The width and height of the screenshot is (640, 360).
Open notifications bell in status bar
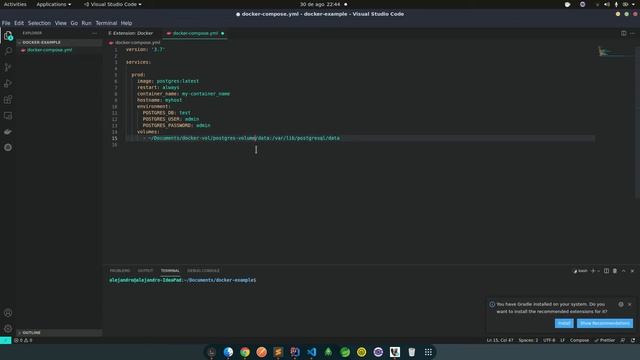[633, 340]
